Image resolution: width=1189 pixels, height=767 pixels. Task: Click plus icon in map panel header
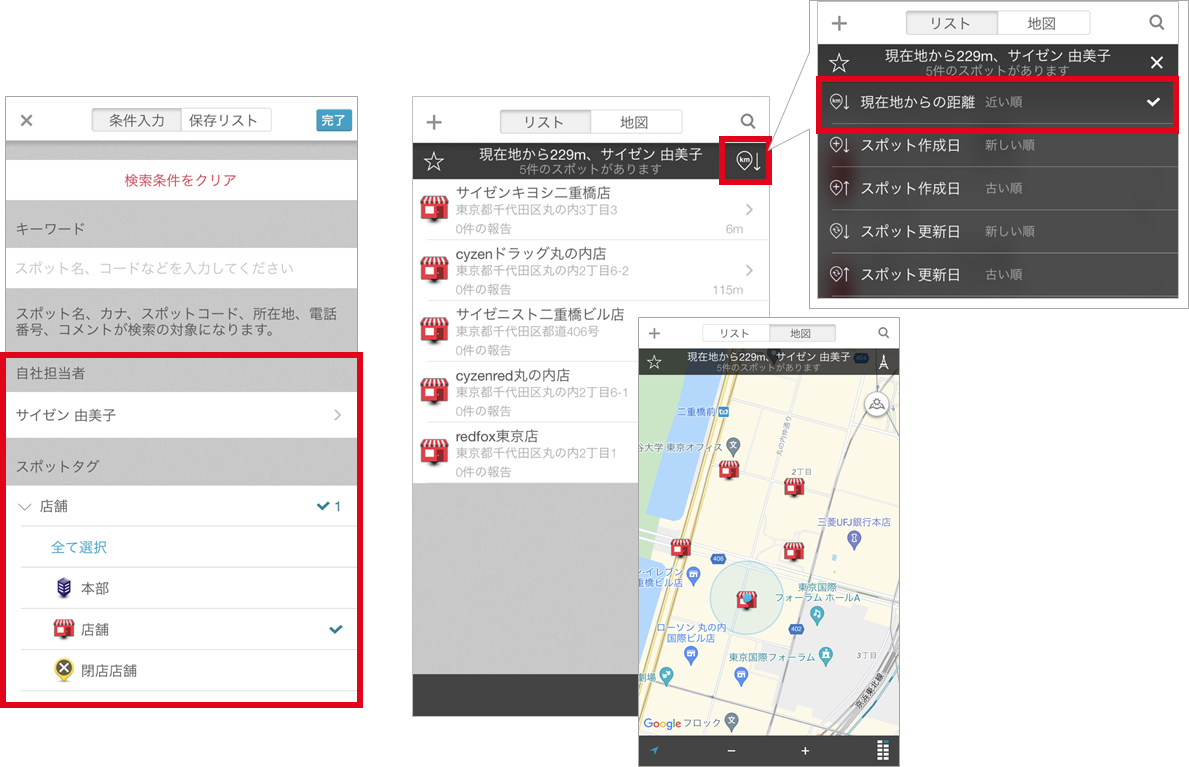(654, 333)
